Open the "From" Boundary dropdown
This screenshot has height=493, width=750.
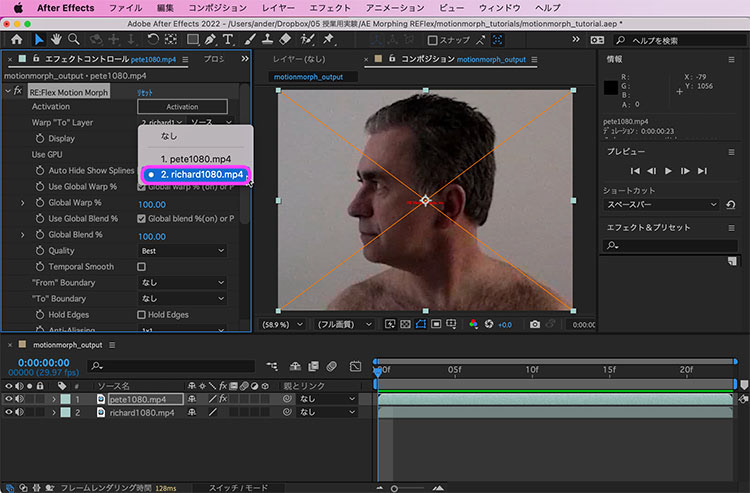(x=182, y=283)
